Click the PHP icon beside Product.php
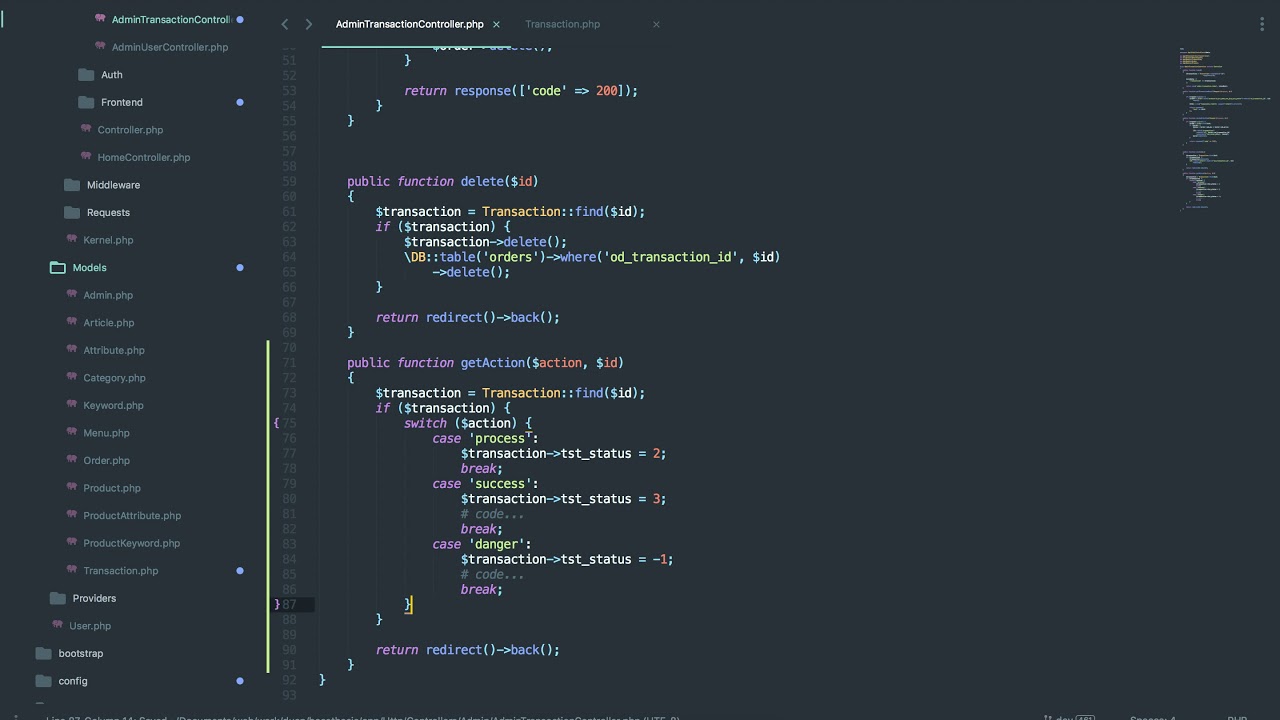 click(x=73, y=487)
